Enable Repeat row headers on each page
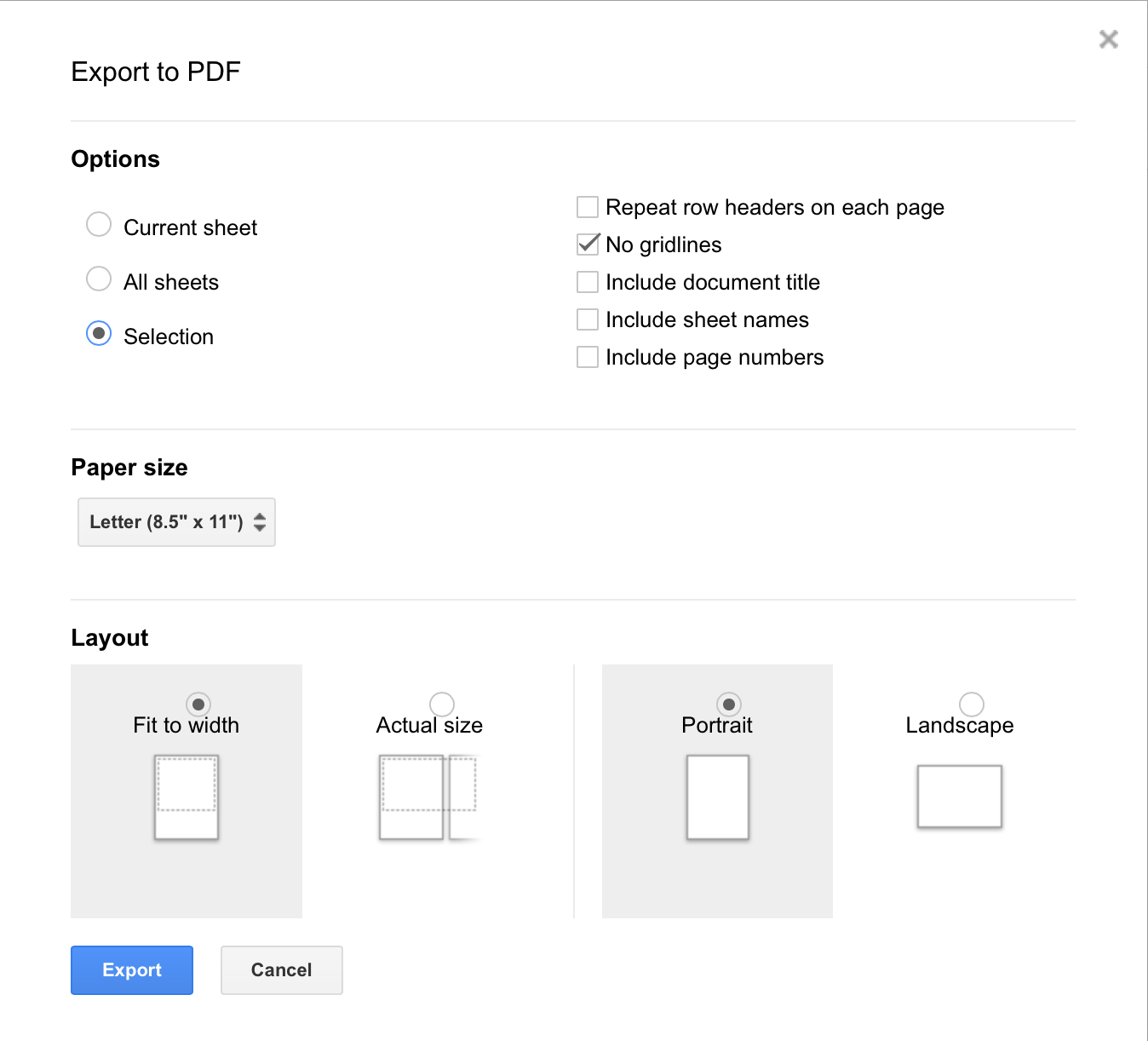The image size is (1148, 1041). [588, 207]
